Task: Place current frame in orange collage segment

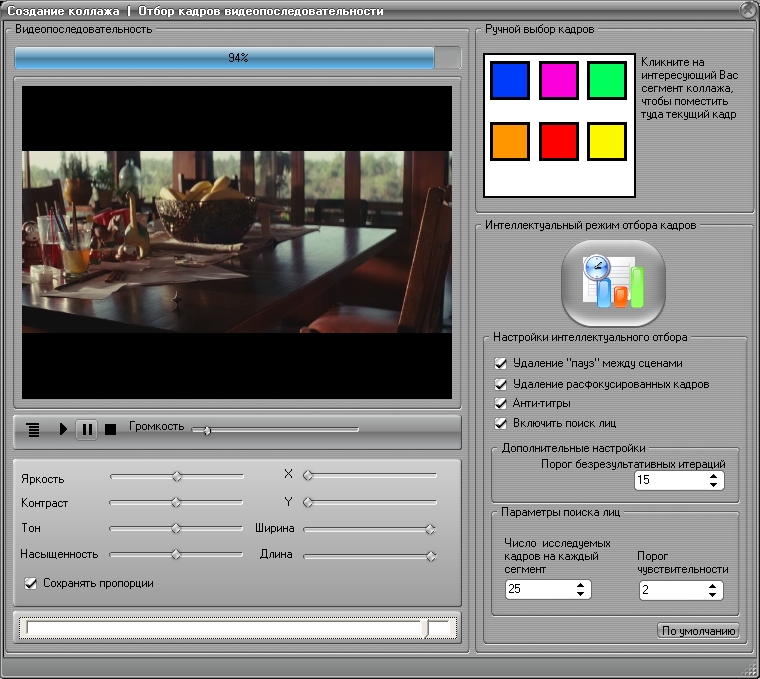Action: coord(509,141)
